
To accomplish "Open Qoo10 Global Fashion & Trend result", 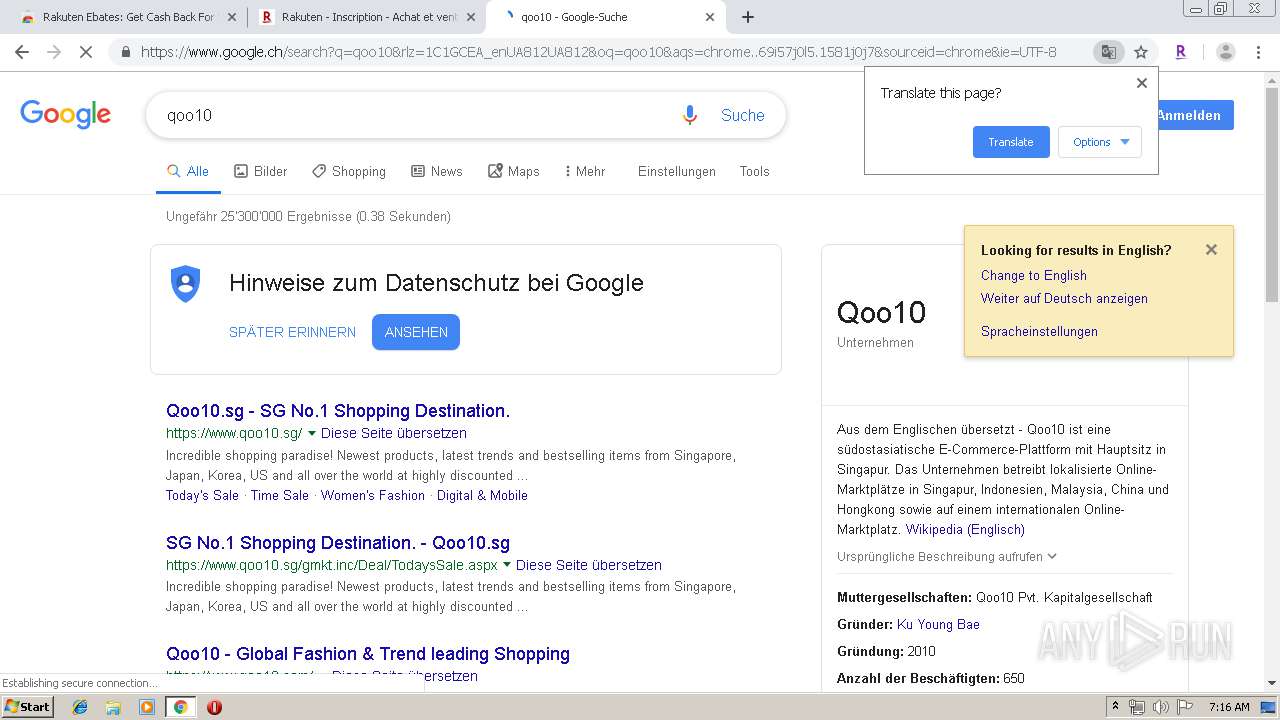I will pos(368,654).
